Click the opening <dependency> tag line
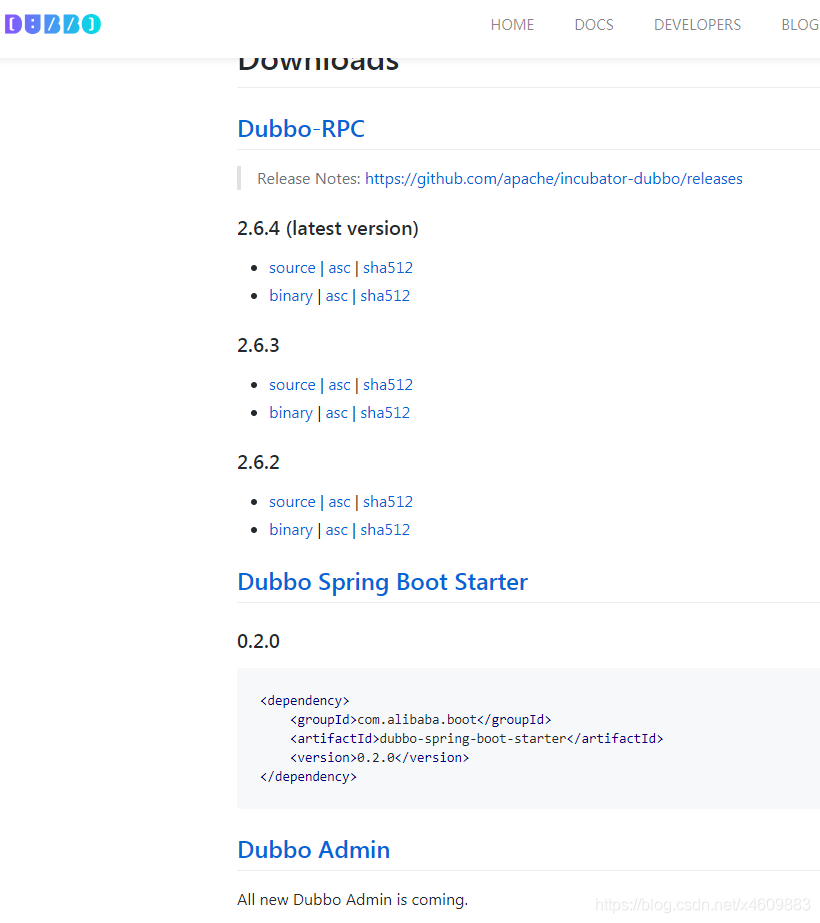This screenshot has width=820, height=923. coord(305,701)
